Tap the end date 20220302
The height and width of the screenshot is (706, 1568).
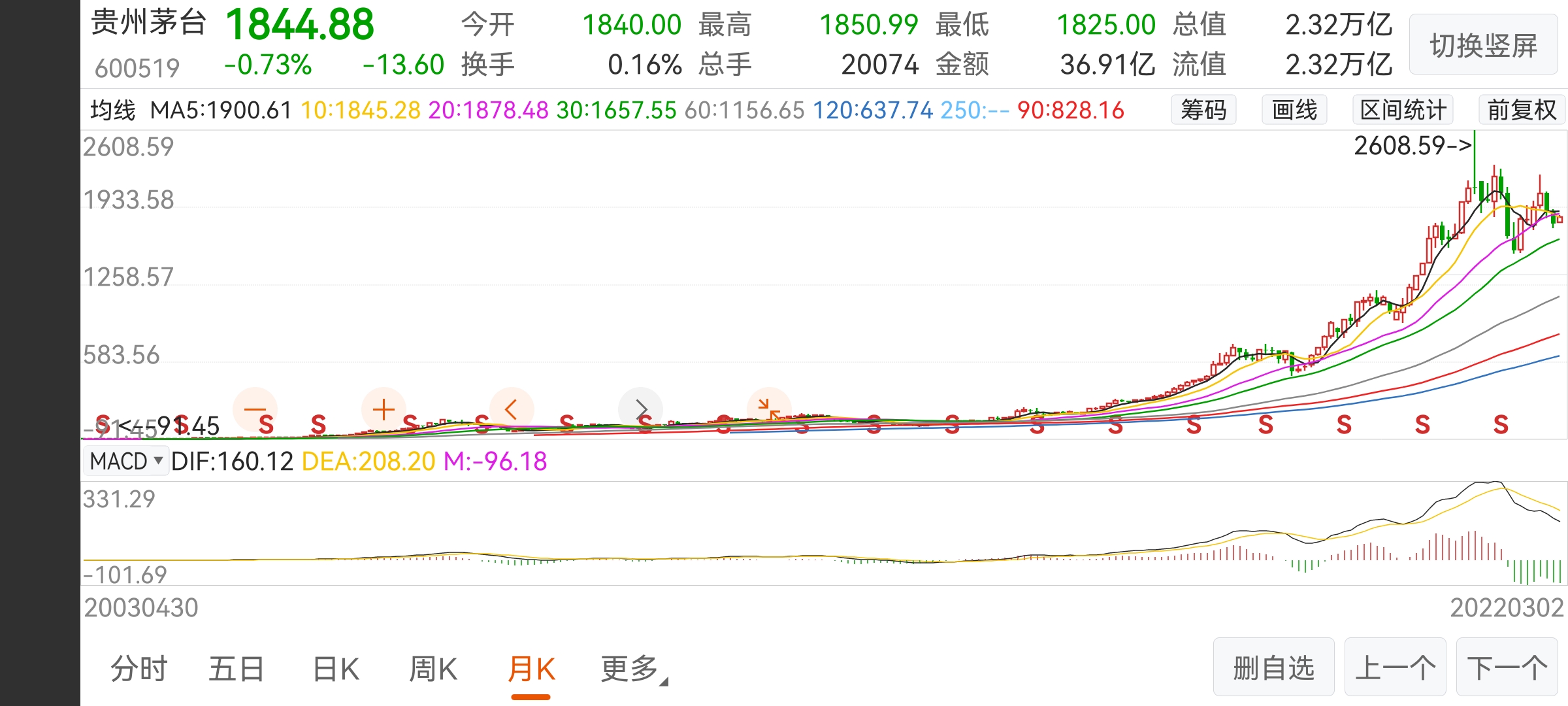[x=1507, y=608]
